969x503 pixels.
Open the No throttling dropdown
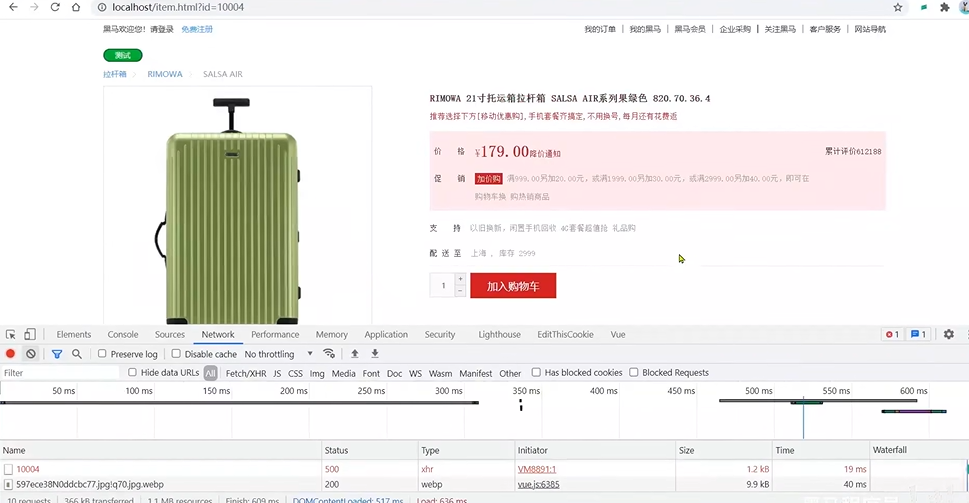click(278, 354)
